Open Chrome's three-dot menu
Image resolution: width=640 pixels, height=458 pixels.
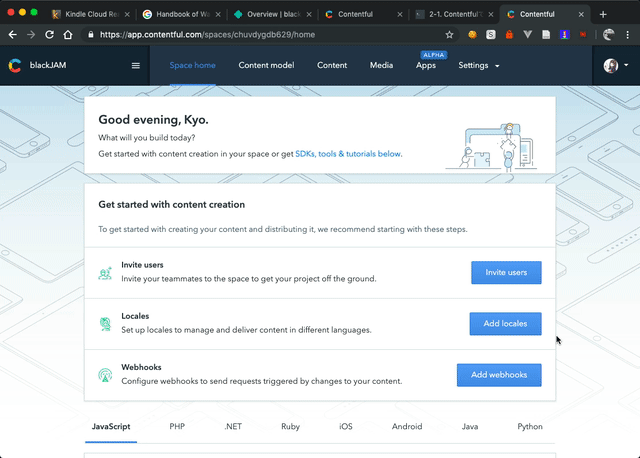tap(628, 35)
